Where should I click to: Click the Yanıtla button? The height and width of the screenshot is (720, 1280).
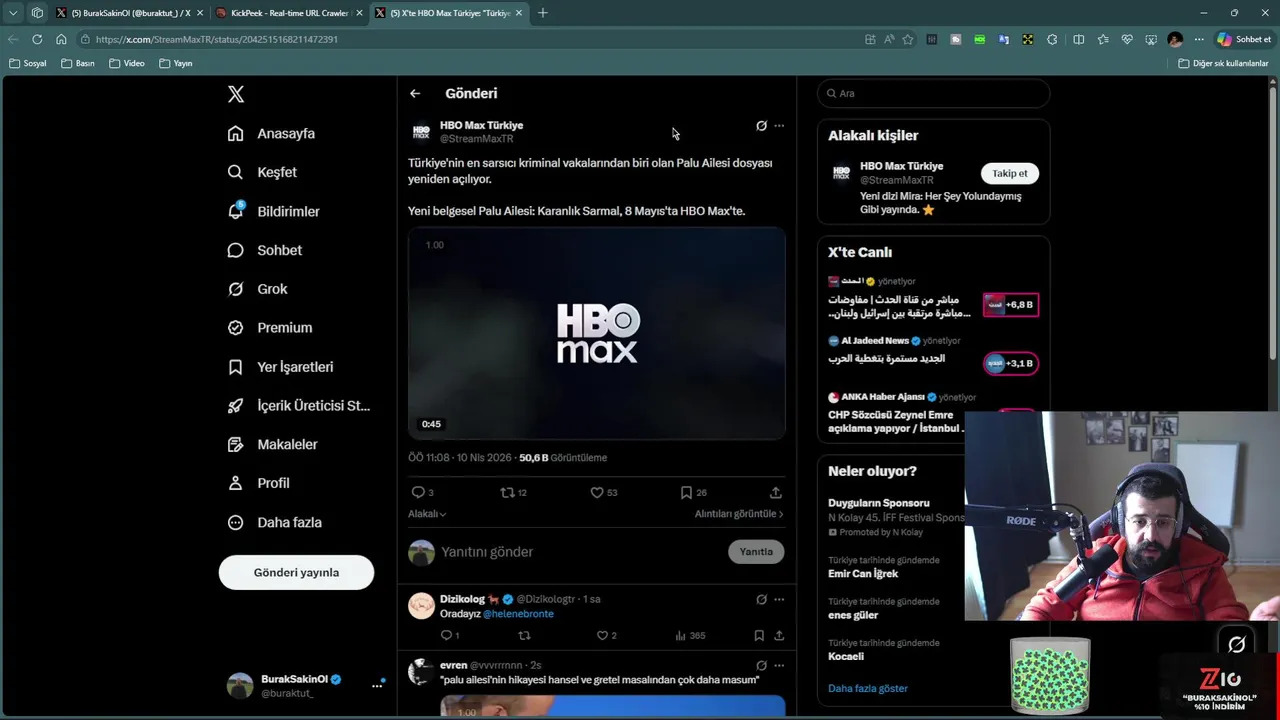[756, 552]
